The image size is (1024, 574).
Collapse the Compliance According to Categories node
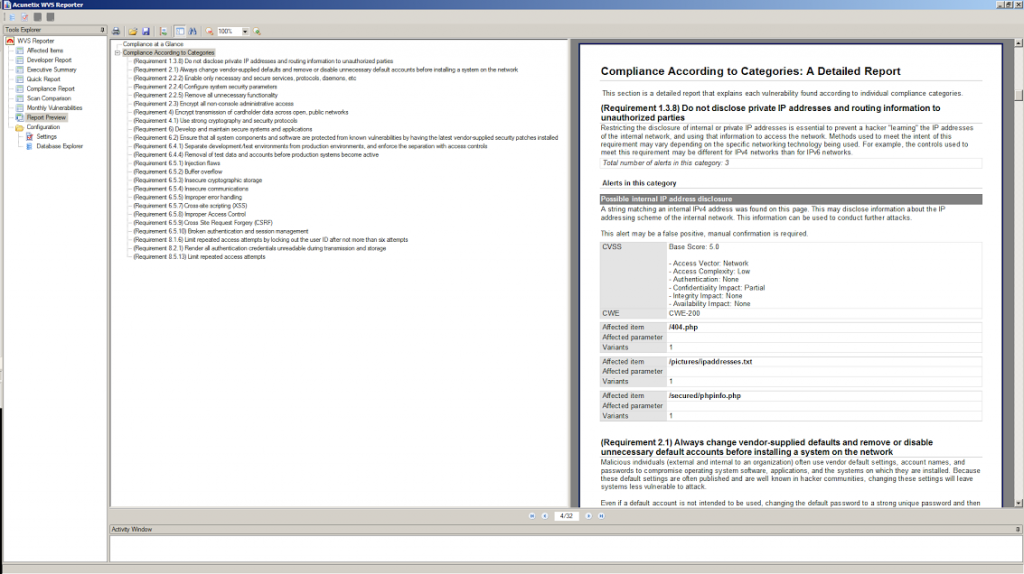(118, 53)
